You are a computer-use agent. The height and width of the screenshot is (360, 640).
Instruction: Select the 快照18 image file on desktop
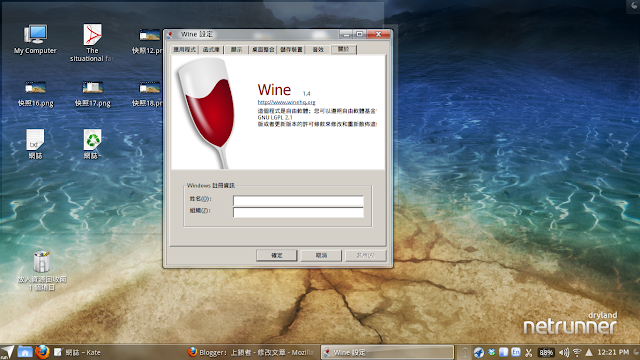(149, 94)
